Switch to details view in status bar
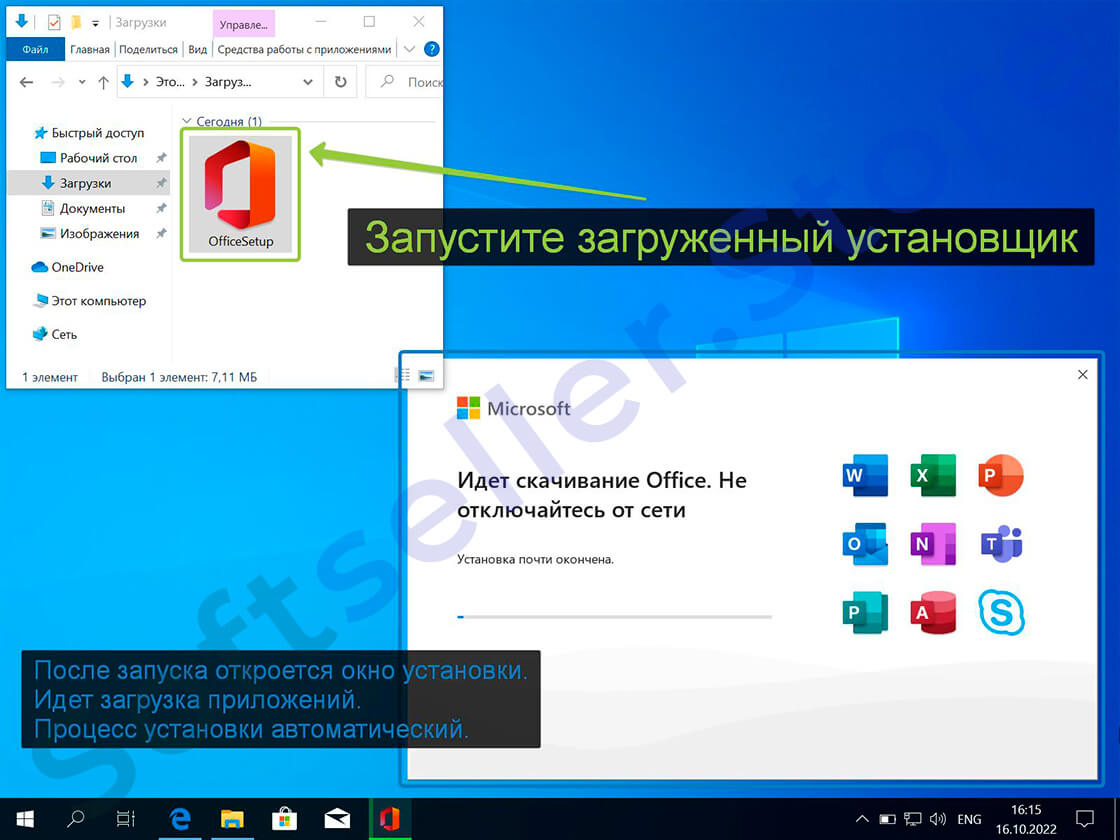 click(404, 376)
